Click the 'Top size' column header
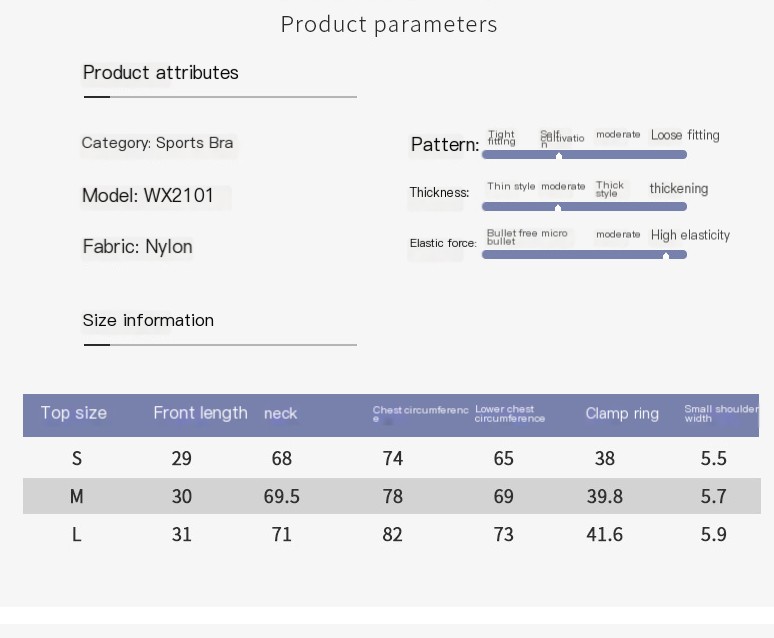 pyautogui.click(x=74, y=413)
